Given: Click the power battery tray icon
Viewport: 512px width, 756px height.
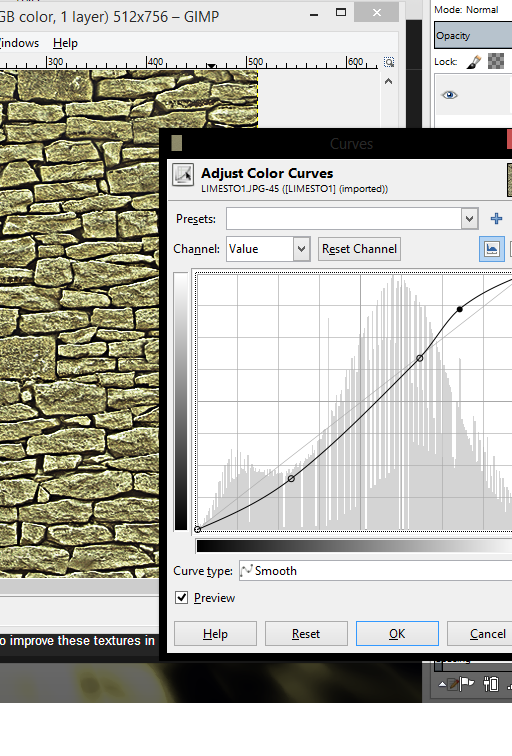Looking at the screenshot, I should pyautogui.click(x=491, y=684).
